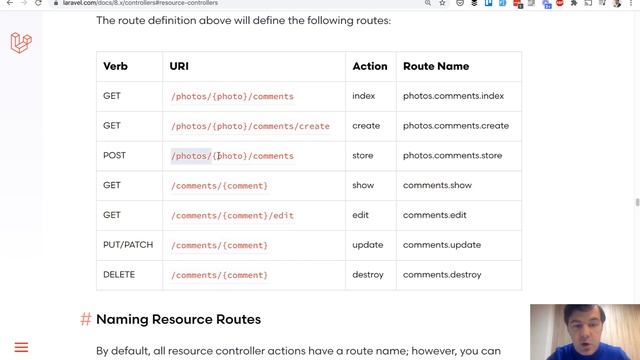
Task: Click the padlock site info icon
Action: 56,3
